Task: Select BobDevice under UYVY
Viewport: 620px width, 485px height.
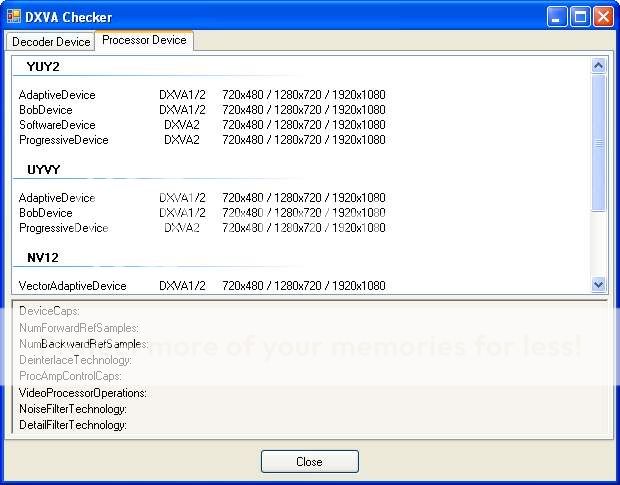Action: 45,213
